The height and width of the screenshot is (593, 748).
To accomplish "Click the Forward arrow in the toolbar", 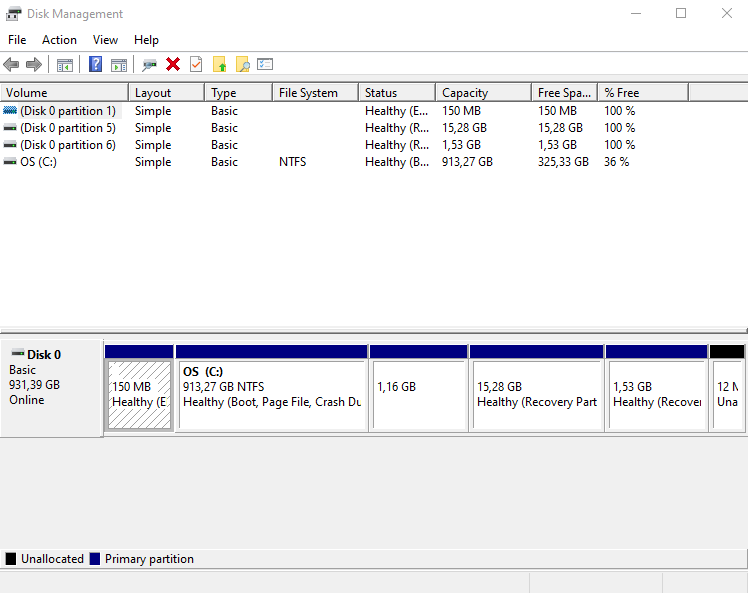I will click(34, 65).
